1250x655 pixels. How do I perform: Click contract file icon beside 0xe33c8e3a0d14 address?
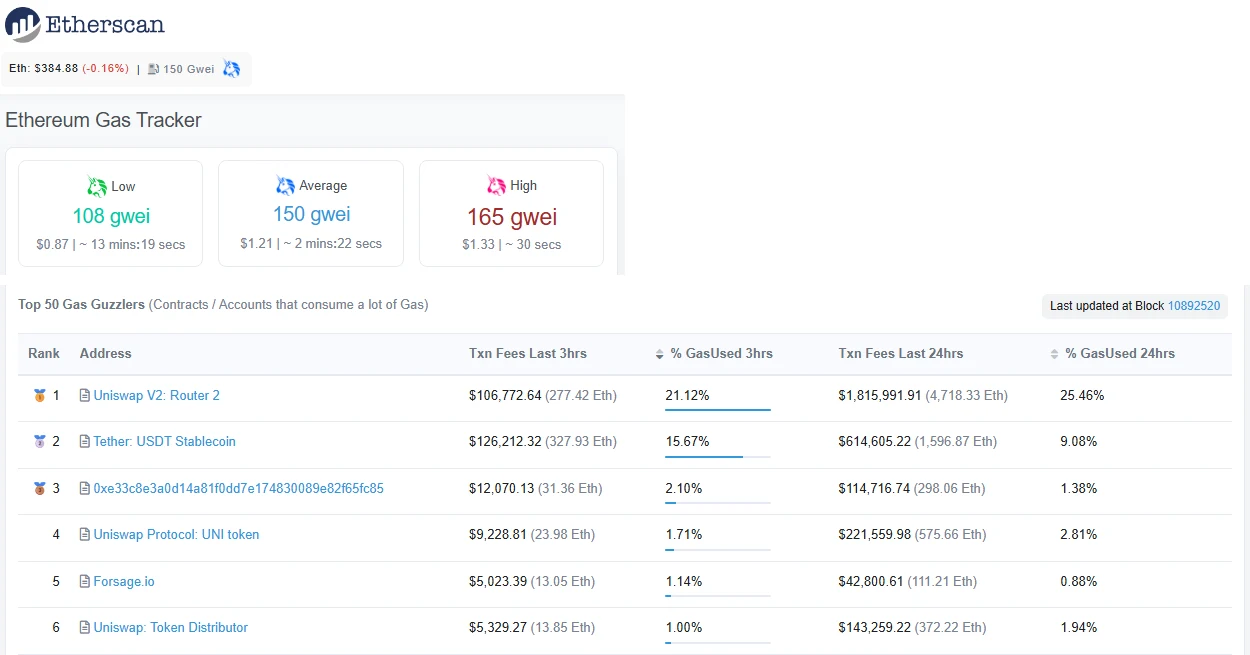click(x=85, y=489)
